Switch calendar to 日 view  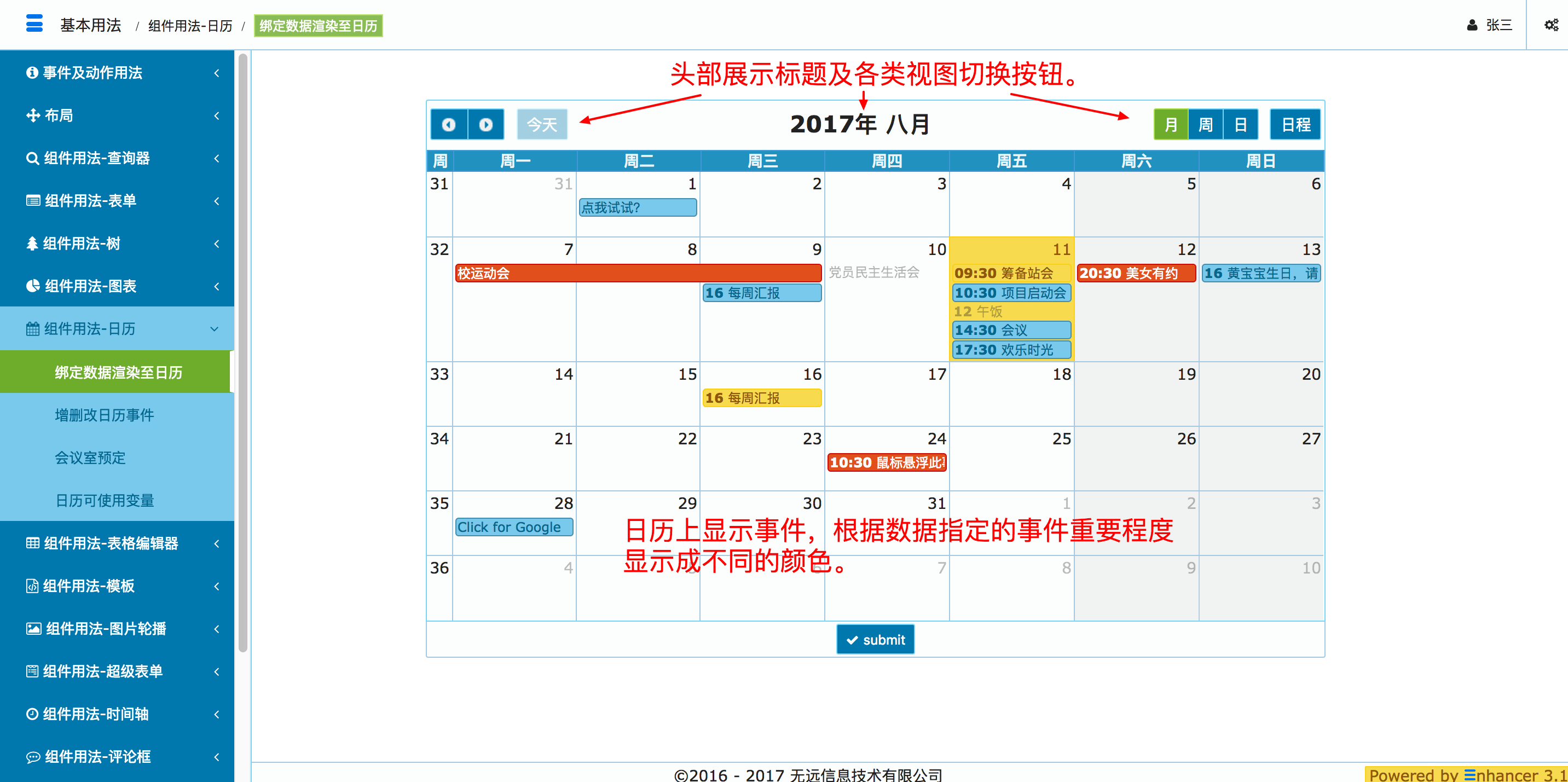(1241, 125)
